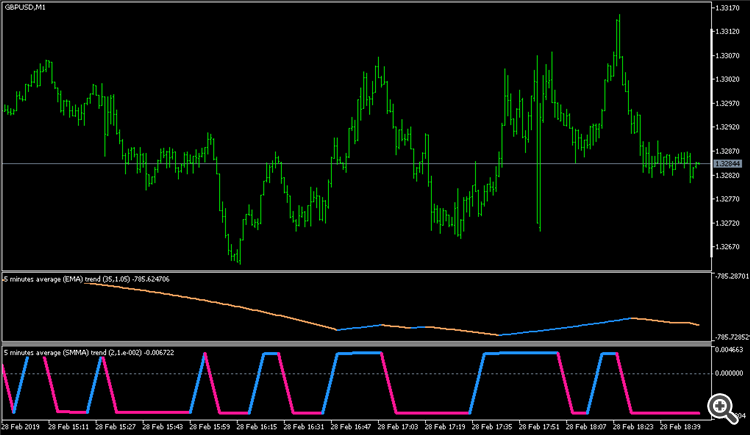Click the 28 Feb 17:51 time label
This screenshot has height=435, width=750.
(x=540, y=426)
